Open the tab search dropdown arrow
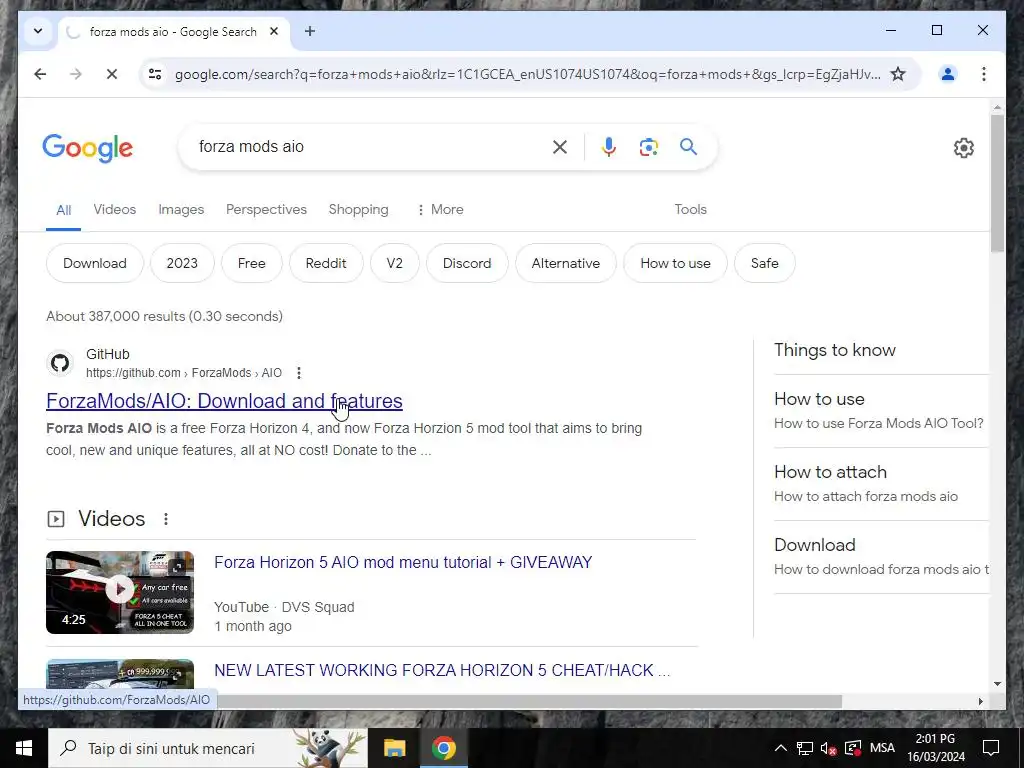This screenshot has width=1024, height=768. 38,31
